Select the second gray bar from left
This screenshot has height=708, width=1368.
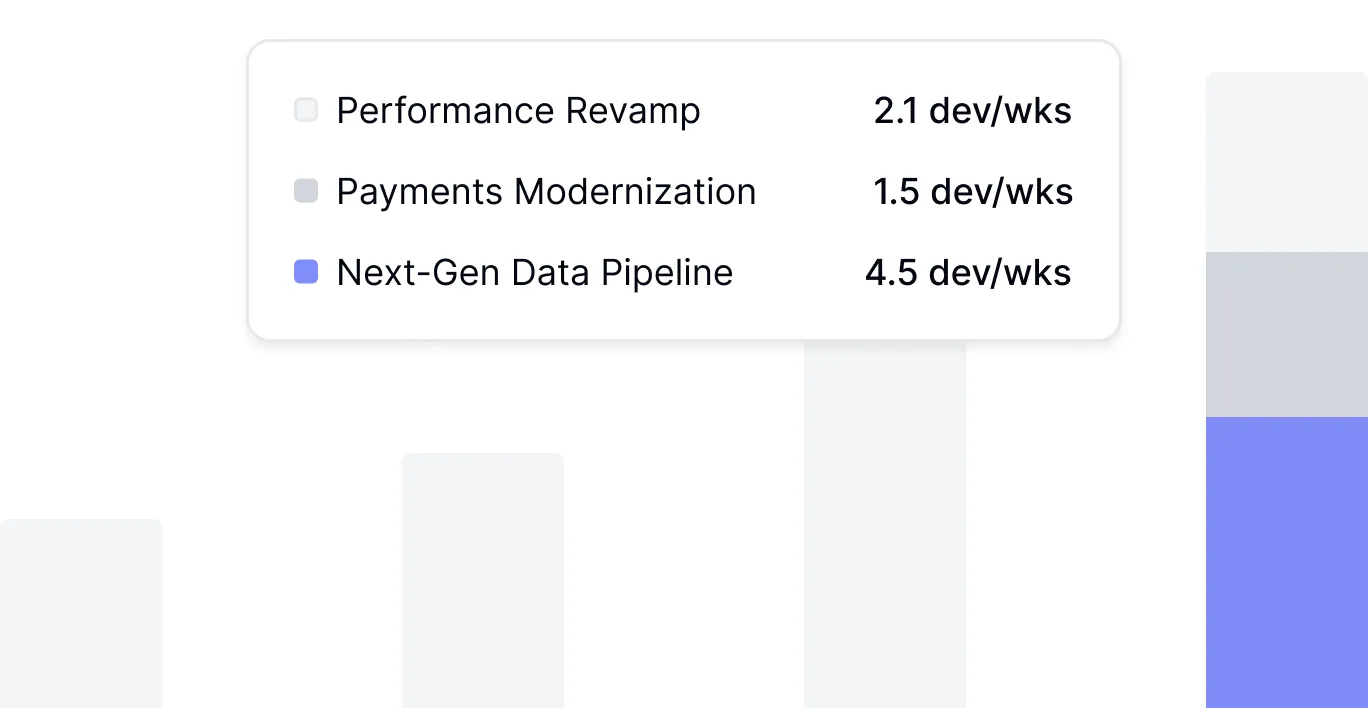[x=483, y=580]
